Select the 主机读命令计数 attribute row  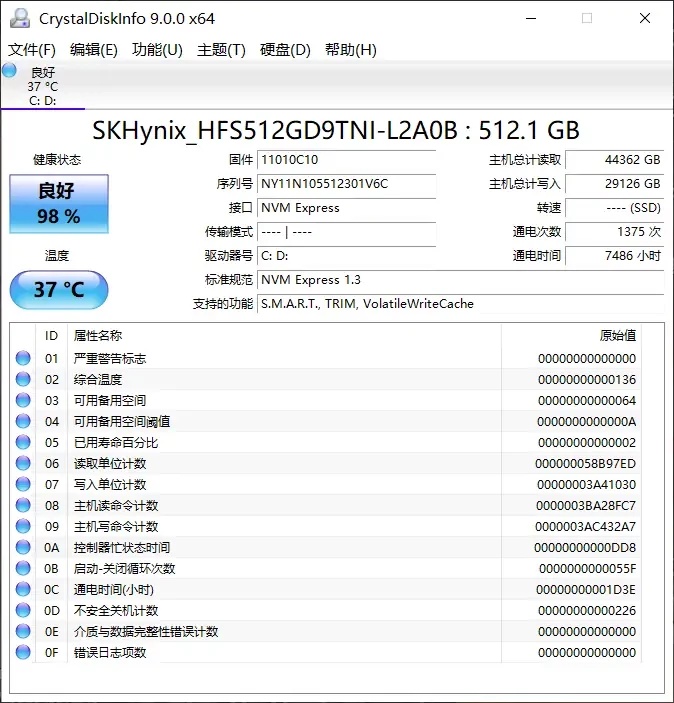326,505
